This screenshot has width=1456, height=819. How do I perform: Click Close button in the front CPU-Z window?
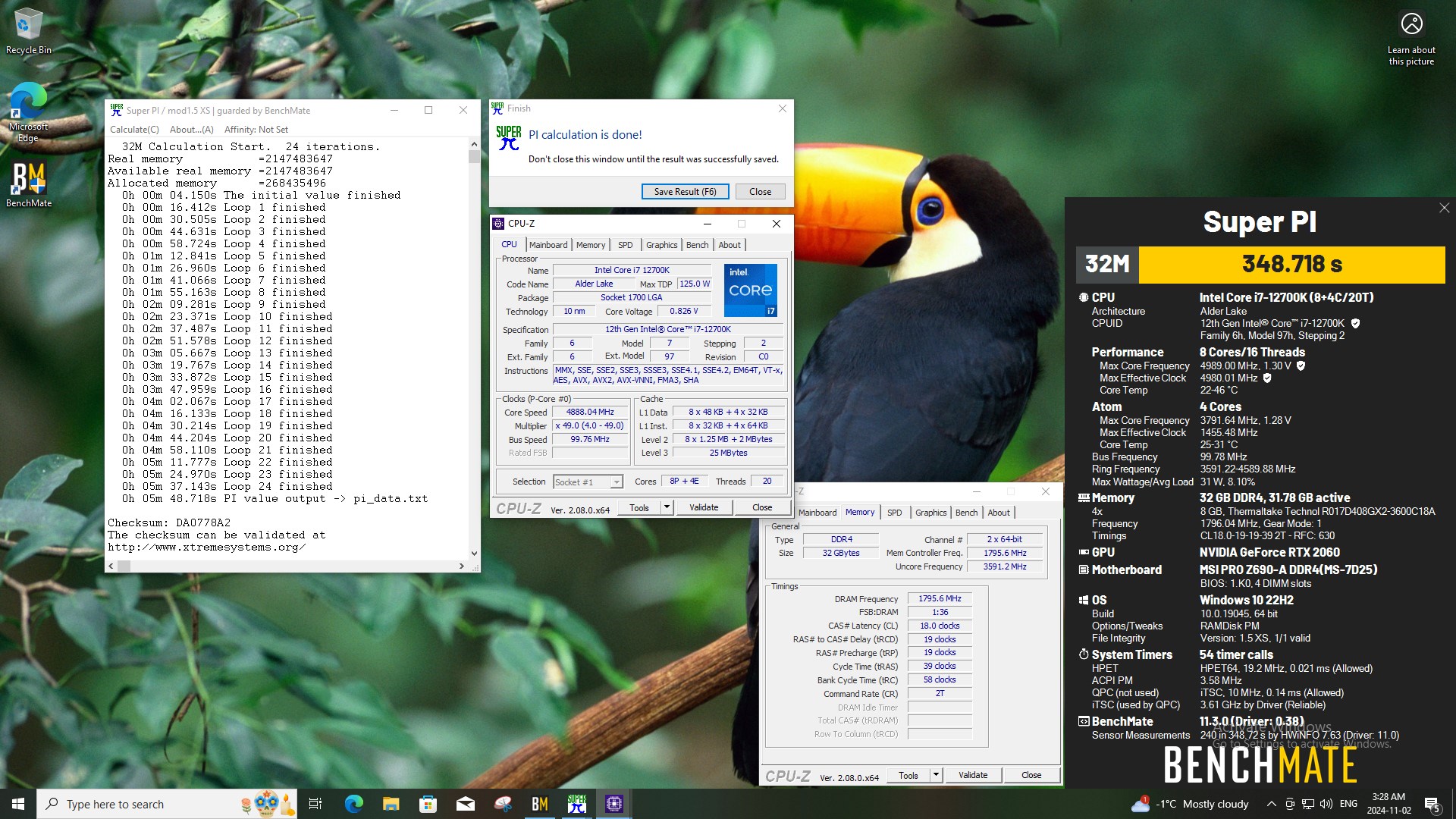tap(762, 508)
